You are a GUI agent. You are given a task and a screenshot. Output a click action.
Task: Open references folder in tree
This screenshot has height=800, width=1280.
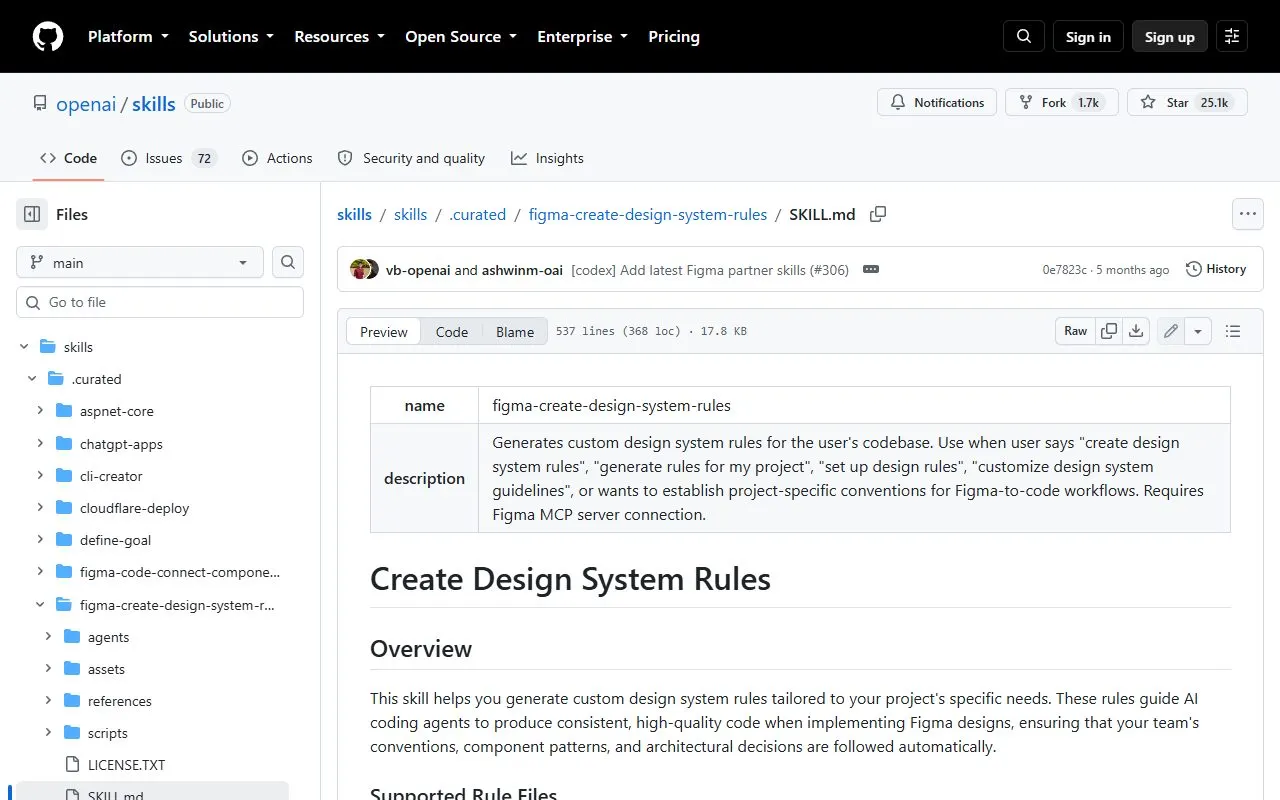[x=120, y=701]
